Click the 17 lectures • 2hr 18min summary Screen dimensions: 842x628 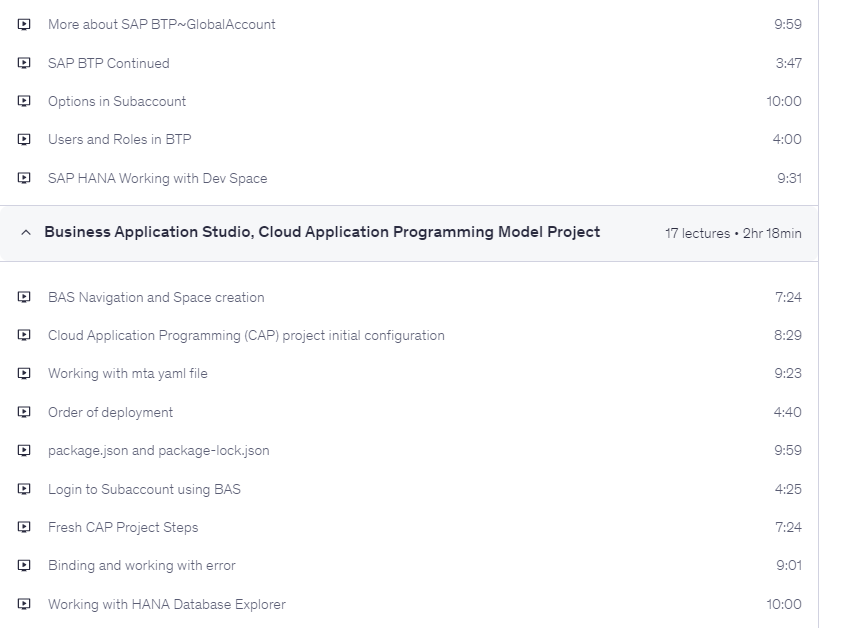tap(733, 233)
